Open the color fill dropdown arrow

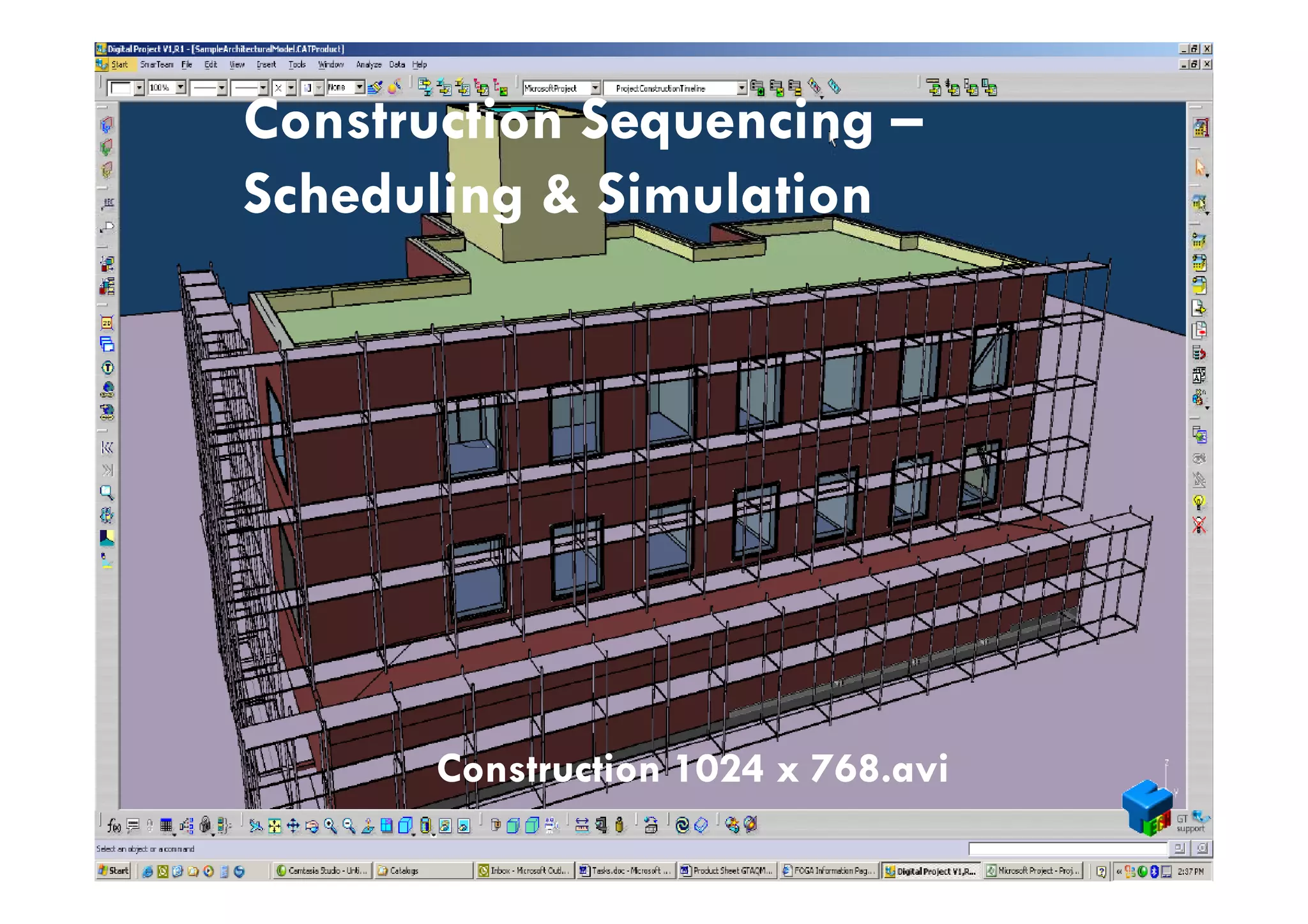point(139,88)
